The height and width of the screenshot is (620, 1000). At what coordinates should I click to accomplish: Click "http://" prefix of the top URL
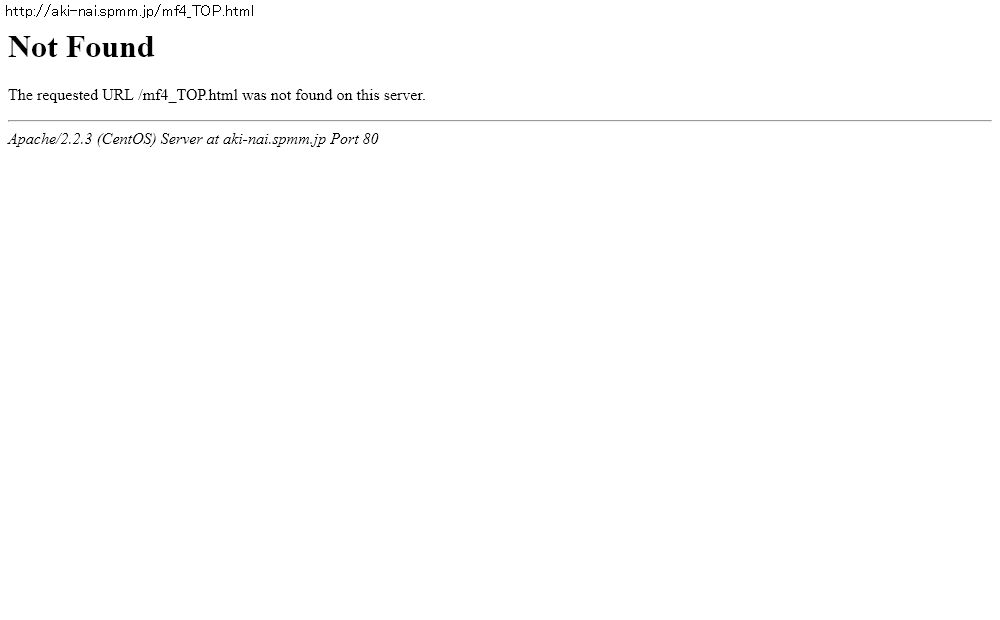(x=27, y=11)
